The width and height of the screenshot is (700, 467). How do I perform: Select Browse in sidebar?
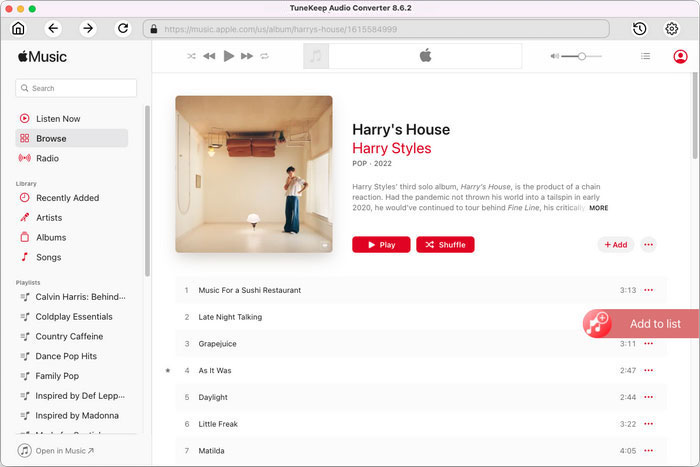tap(72, 138)
